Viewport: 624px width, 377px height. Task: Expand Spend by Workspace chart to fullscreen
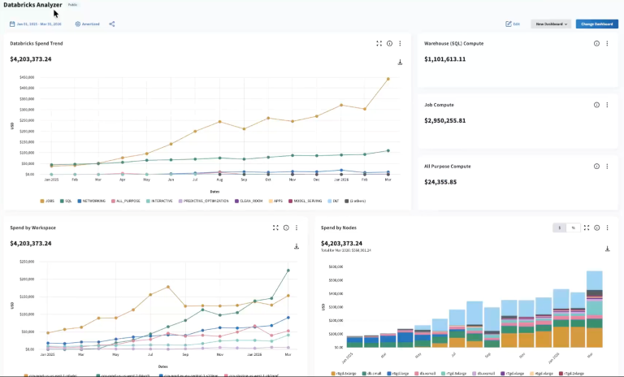(275, 228)
